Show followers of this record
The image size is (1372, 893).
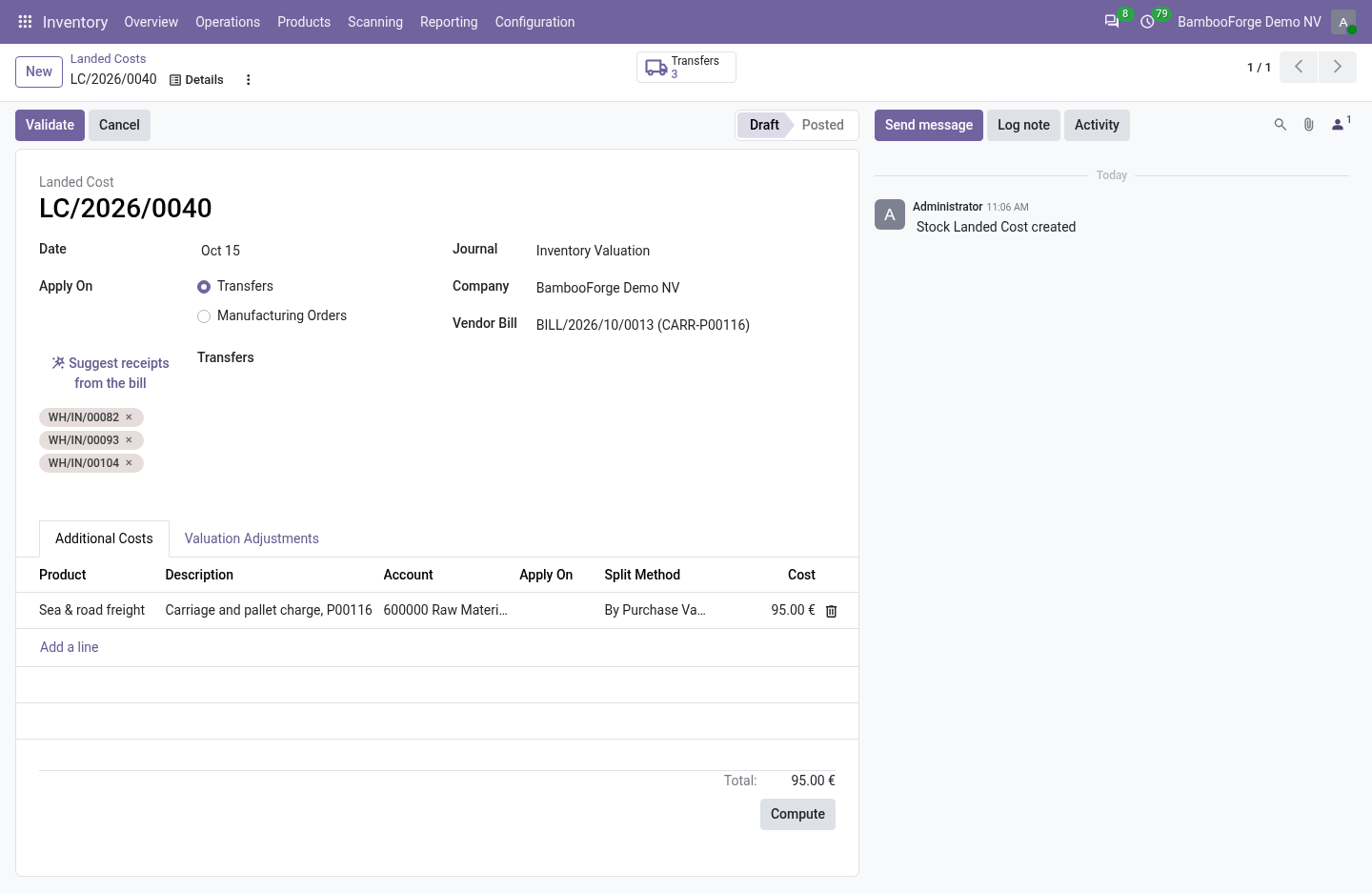click(x=1341, y=124)
